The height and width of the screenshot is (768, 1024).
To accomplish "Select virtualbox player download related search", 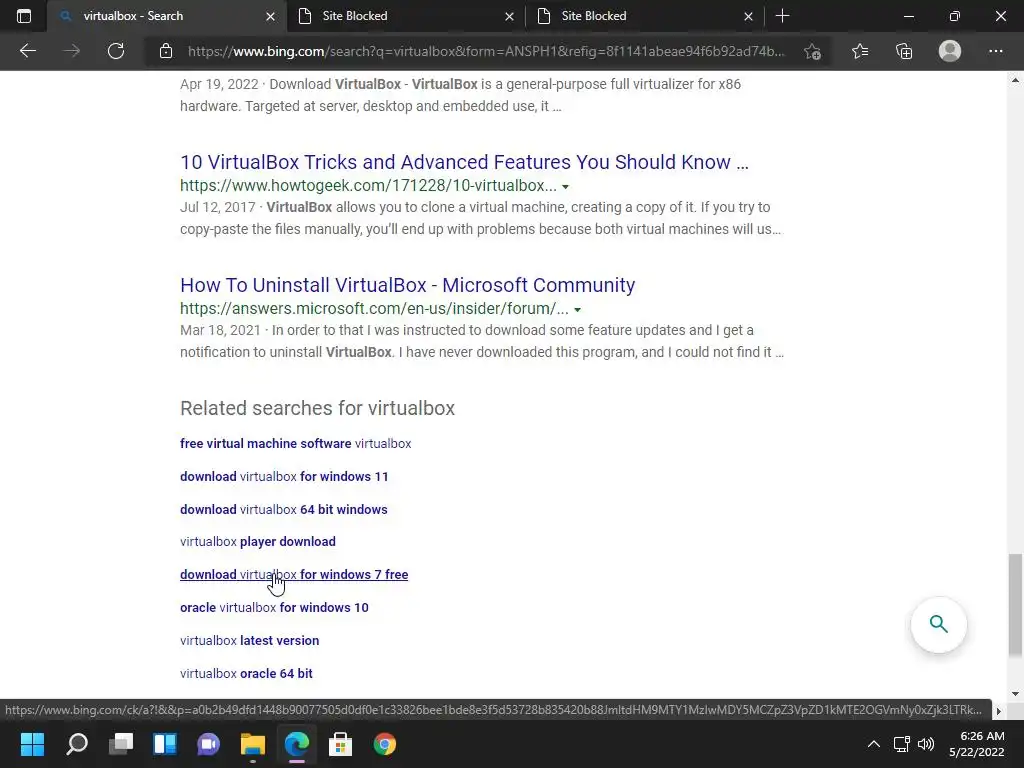I will point(258,541).
